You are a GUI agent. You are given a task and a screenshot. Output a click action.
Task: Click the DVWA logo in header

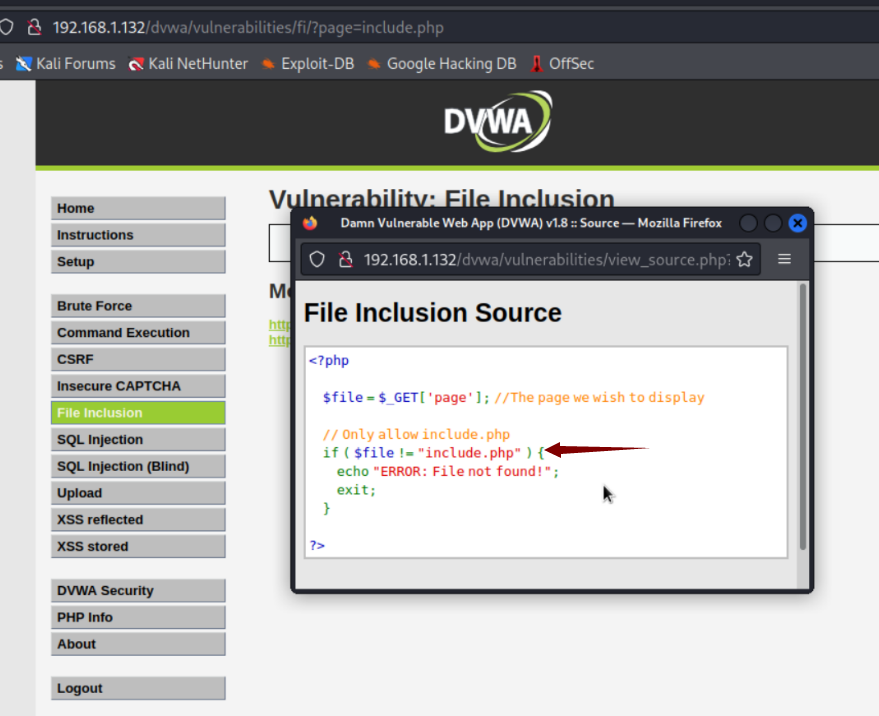click(498, 122)
